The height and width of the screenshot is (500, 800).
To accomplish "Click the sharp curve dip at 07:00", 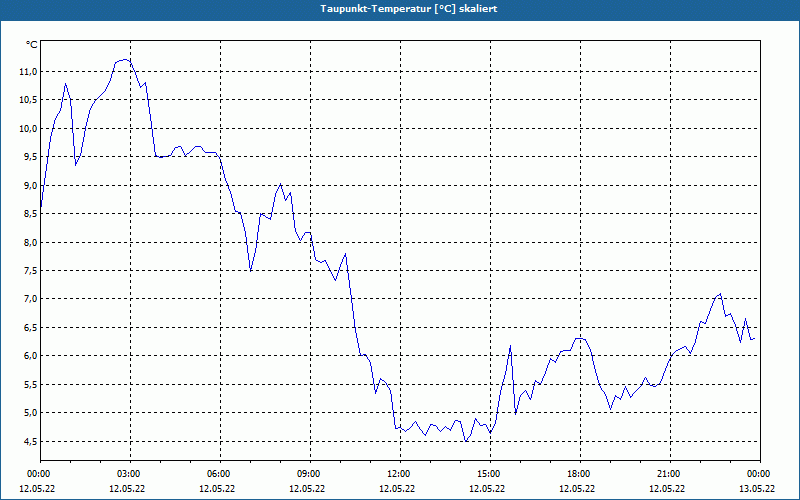I will coord(251,270).
